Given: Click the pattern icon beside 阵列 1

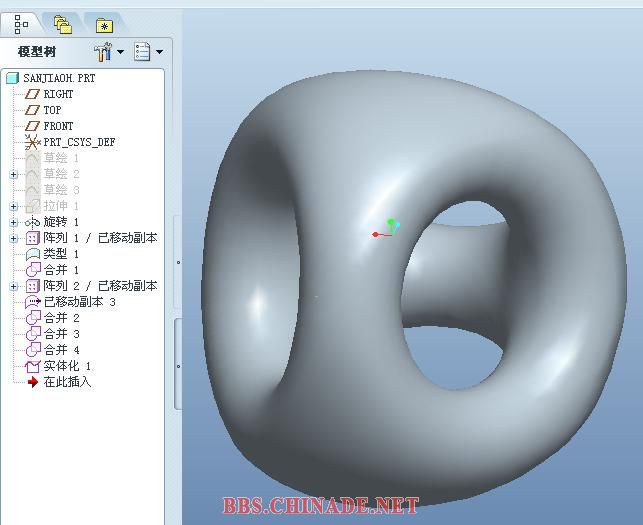Looking at the screenshot, I should [32, 238].
